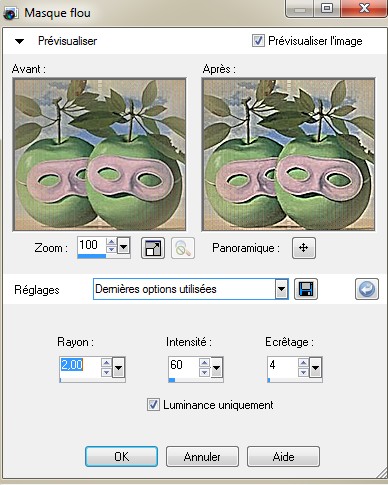Open the Intensité slider dropdown arrow

[x=217, y=368]
